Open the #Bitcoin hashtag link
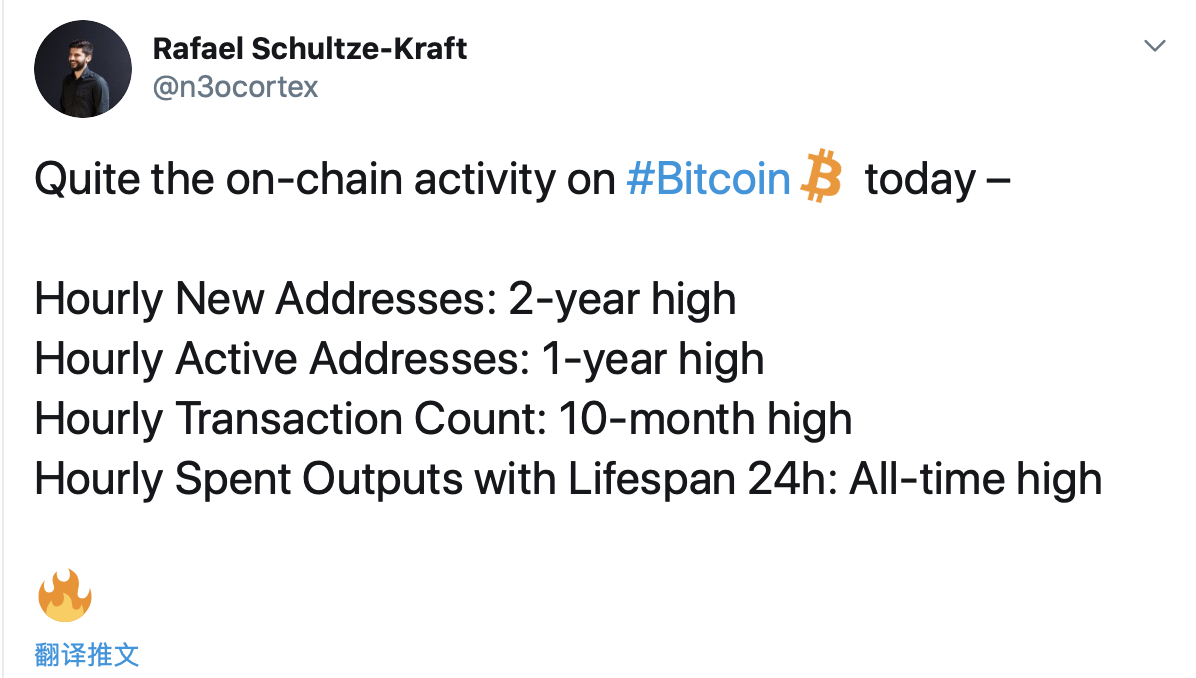The image size is (1196, 678). pyautogui.click(x=709, y=179)
